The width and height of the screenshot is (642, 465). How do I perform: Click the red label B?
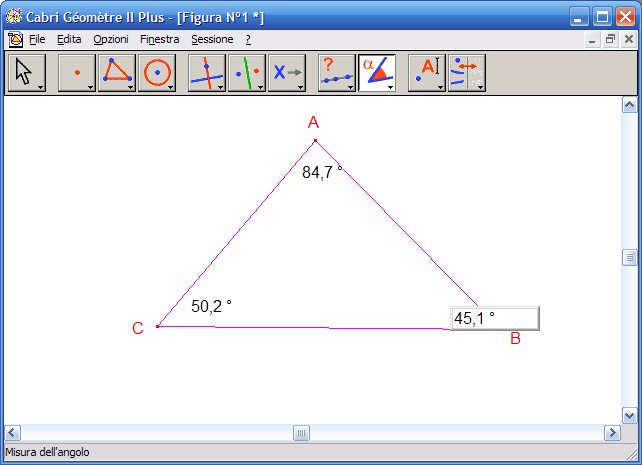[x=515, y=339]
